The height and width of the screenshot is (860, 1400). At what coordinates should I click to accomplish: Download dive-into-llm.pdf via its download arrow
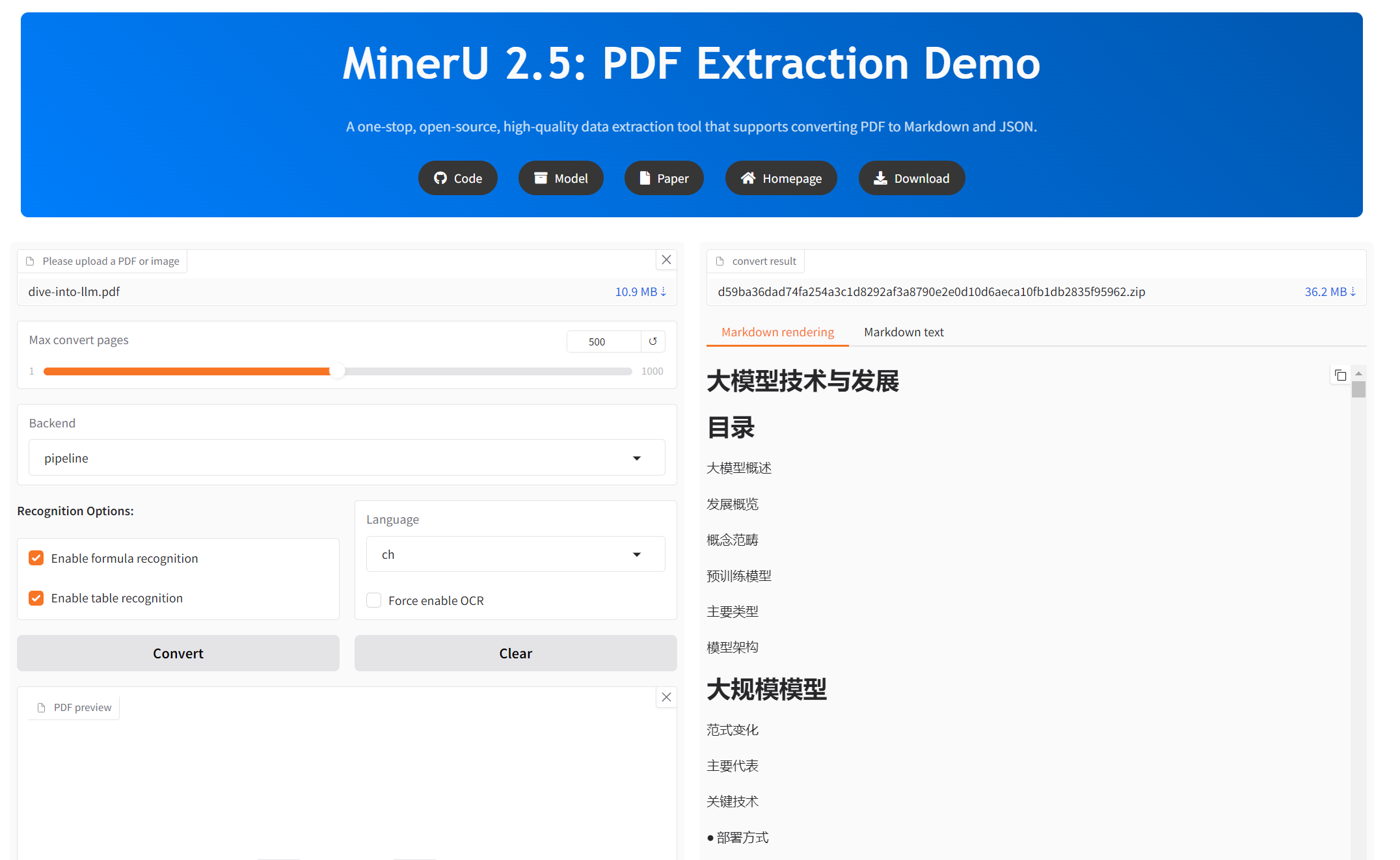coord(664,291)
